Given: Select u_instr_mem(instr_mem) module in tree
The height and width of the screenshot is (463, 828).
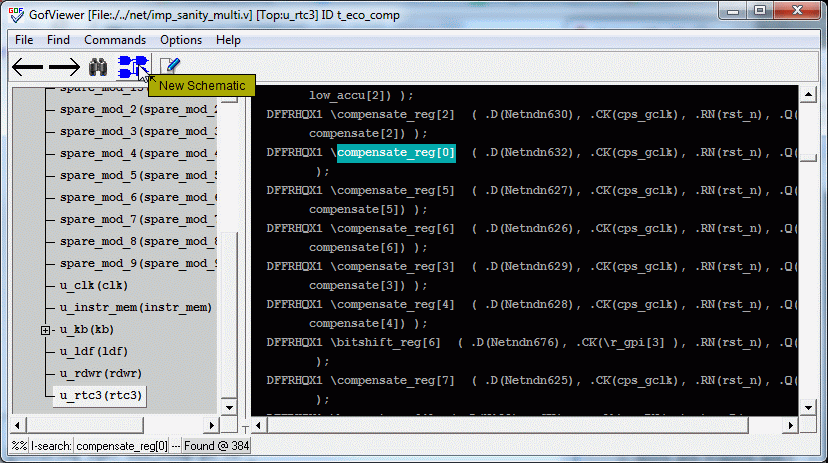Looking at the screenshot, I should (x=135, y=307).
